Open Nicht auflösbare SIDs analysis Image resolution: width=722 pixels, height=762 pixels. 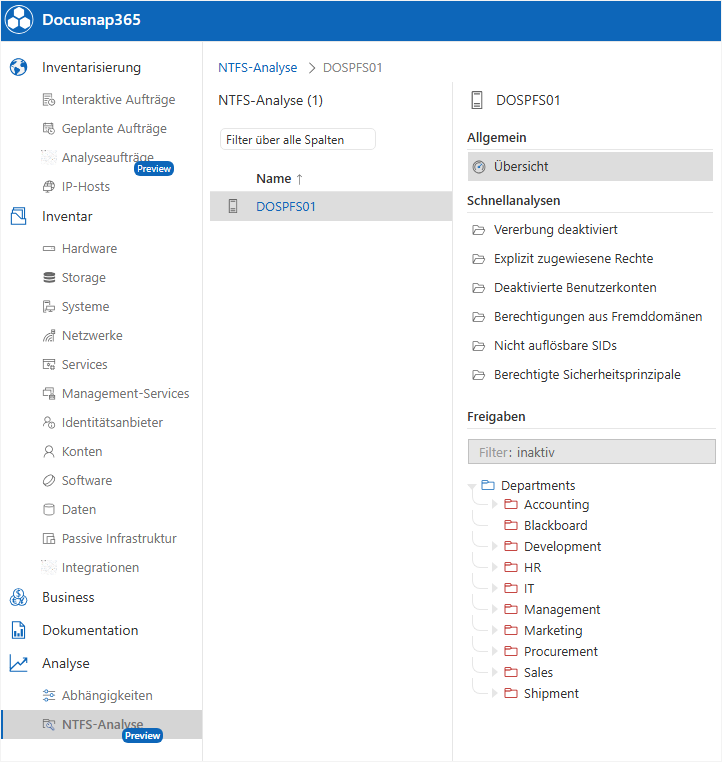pyautogui.click(x=555, y=346)
